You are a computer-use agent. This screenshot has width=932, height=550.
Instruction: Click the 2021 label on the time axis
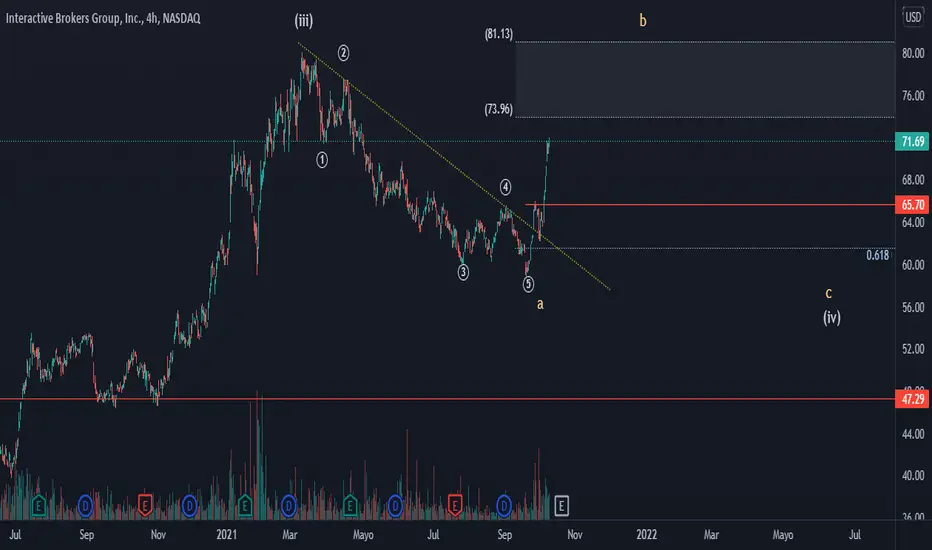click(226, 535)
